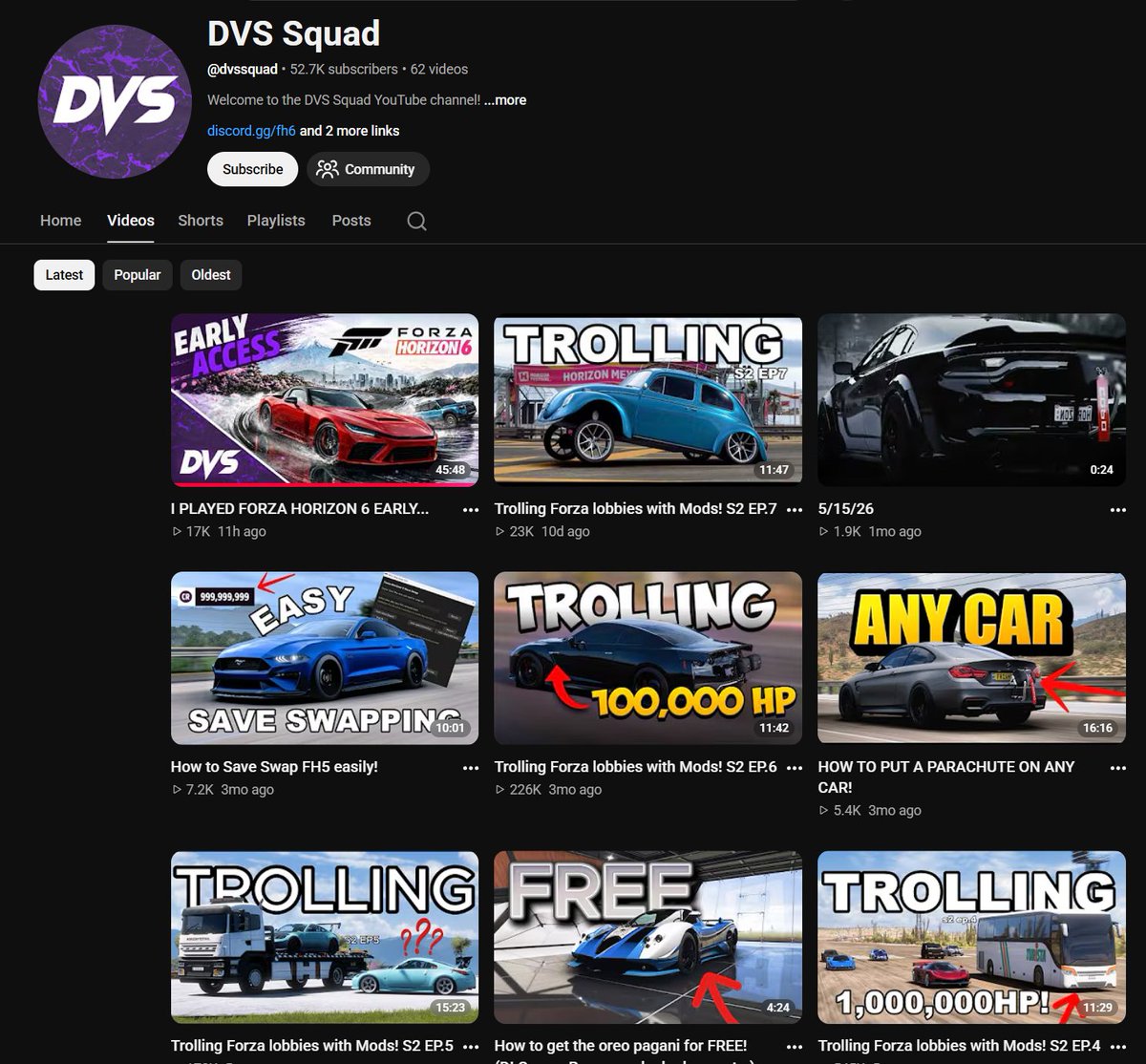The height and width of the screenshot is (1064, 1146).
Task: Open options menu for Save Swap FH5 video
Action: tap(471, 768)
